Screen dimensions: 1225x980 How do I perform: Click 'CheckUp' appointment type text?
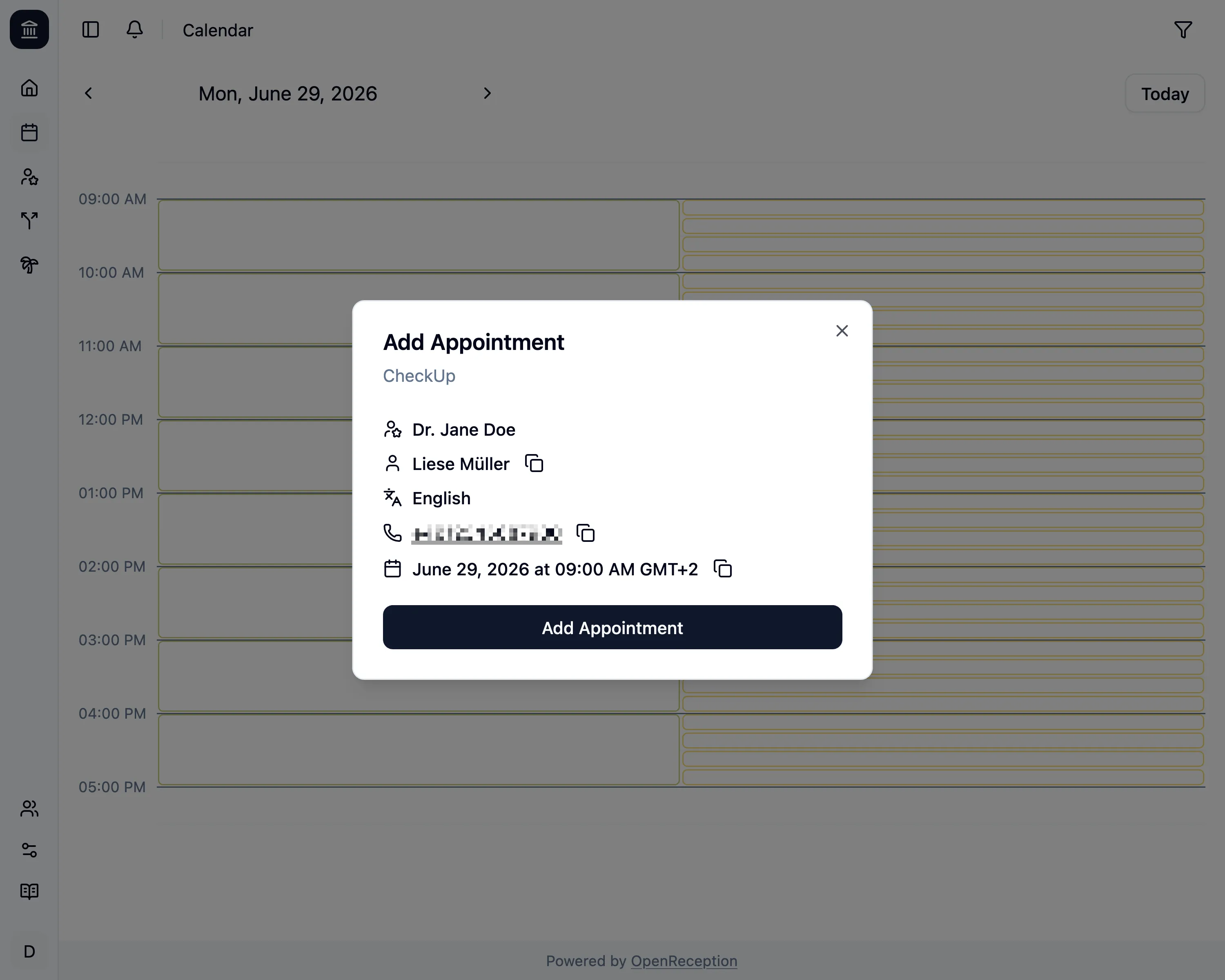tap(419, 376)
